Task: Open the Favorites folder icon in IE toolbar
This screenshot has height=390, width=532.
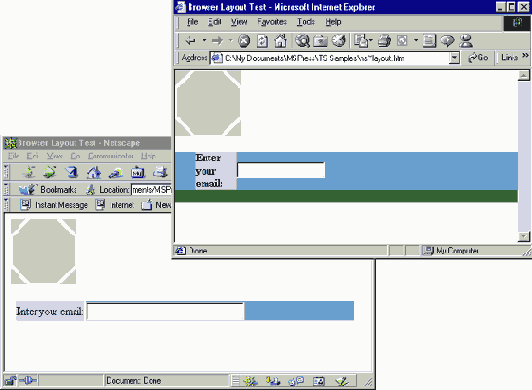Action: click(x=320, y=41)
